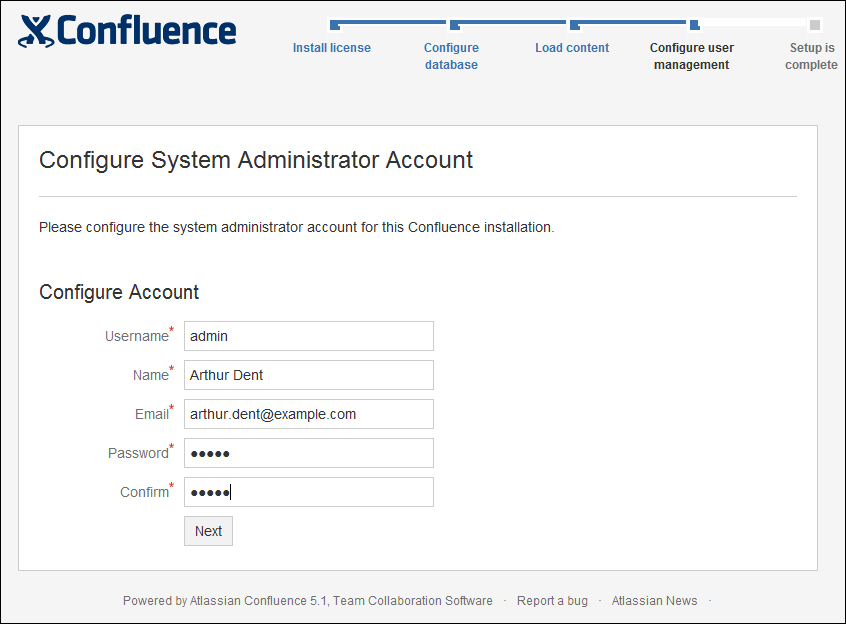The width and height of the screenshot is (846, 624).
Task: Open the Atlassian News link
Action: click(654, 601)
